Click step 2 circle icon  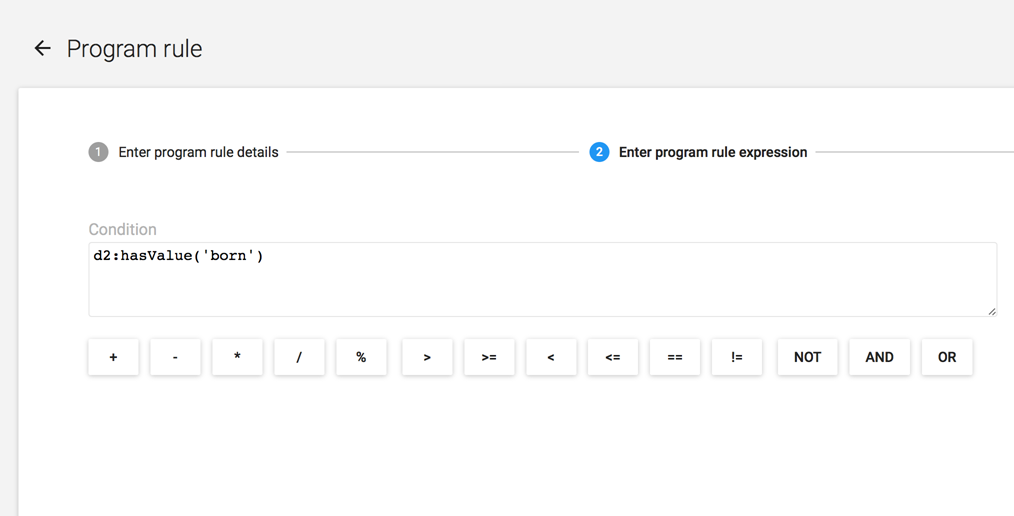pyautogui.click(x=599, y=152)
